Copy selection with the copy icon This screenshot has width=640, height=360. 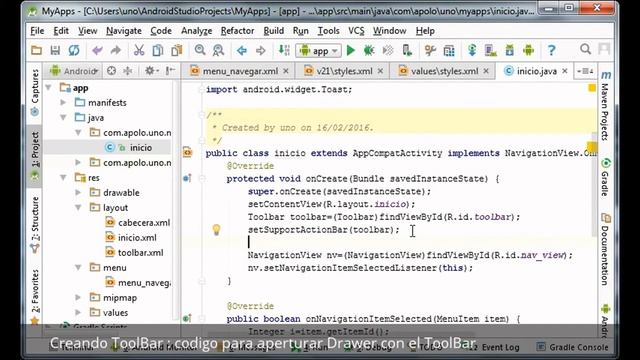158,51
